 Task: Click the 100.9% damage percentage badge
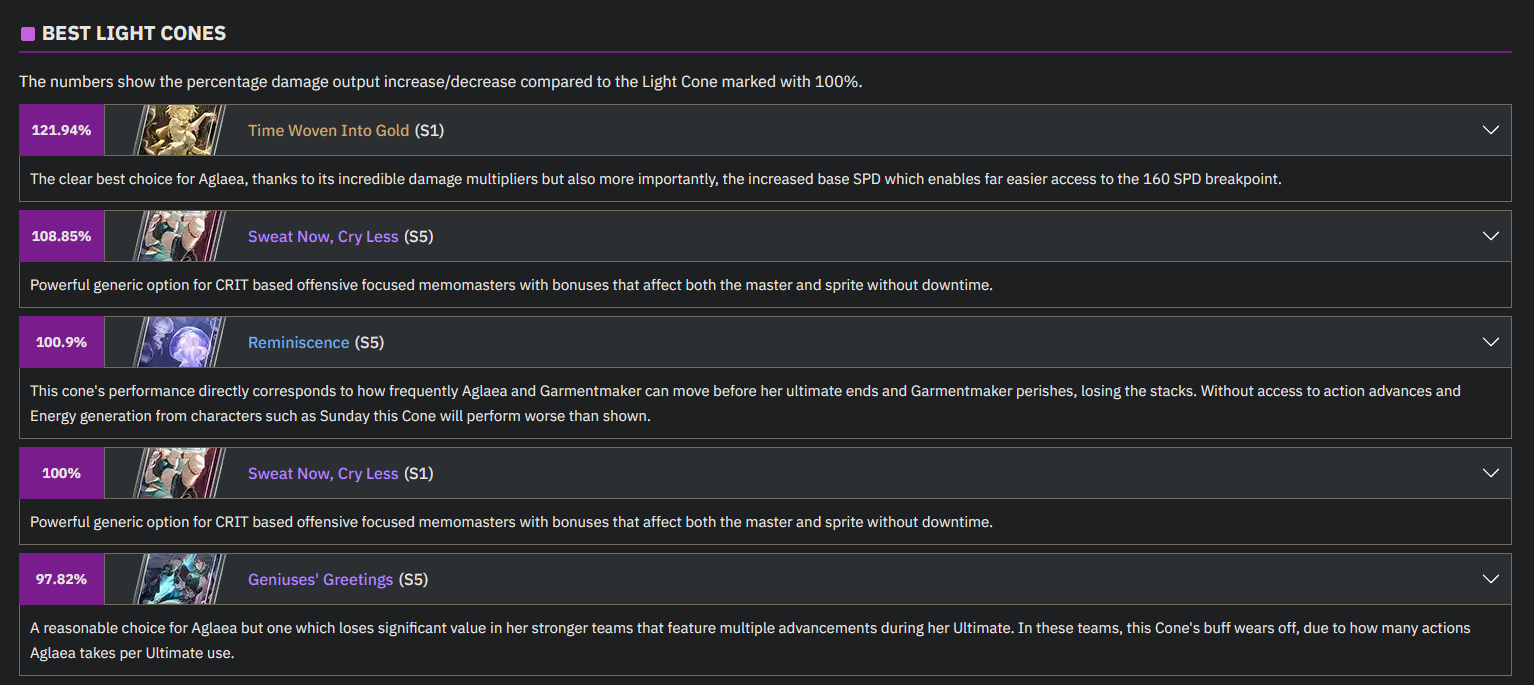tap(61, 342)
